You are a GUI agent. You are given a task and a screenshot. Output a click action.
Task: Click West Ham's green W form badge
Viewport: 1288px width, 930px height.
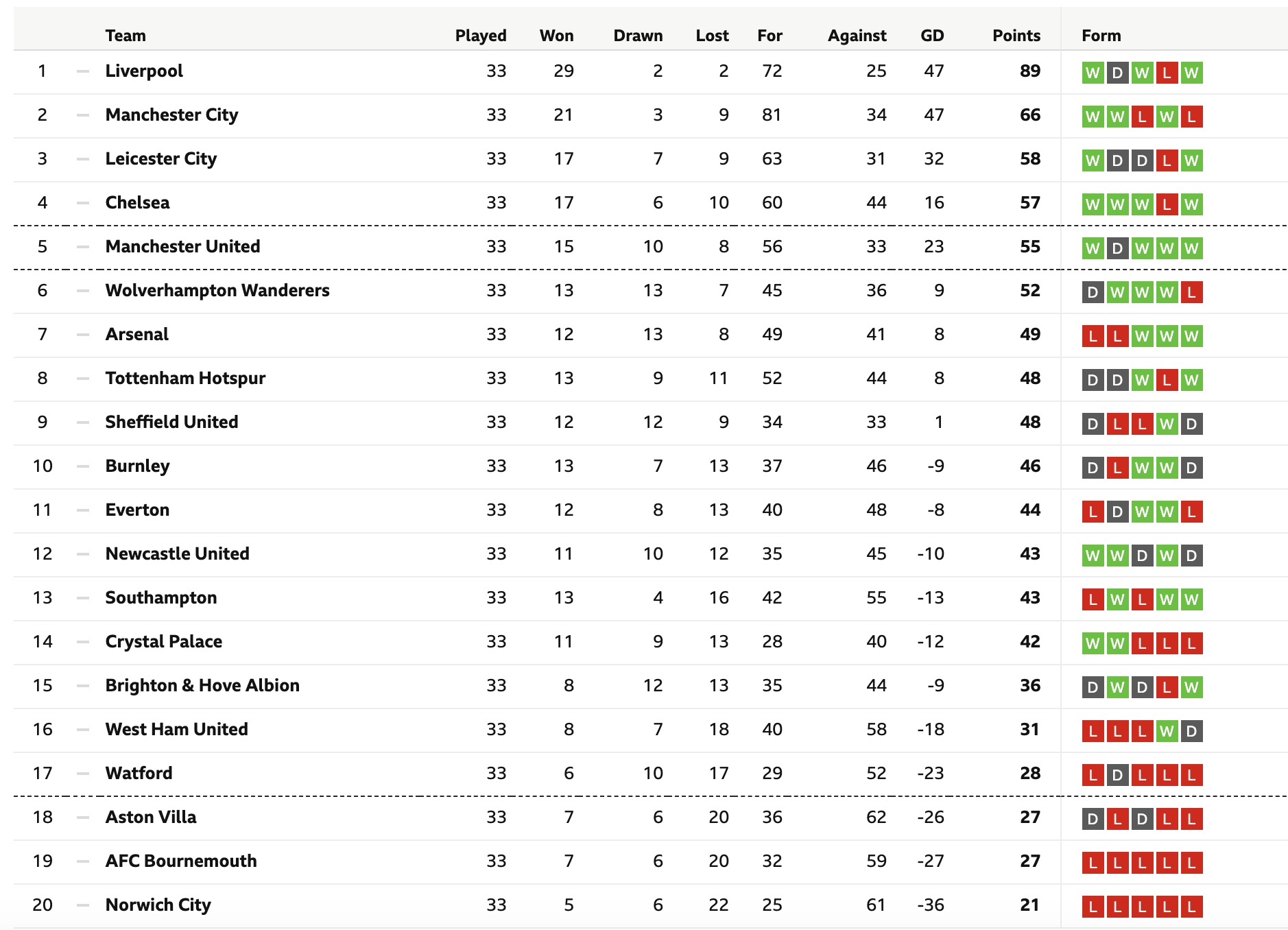(x=1167, y=731)
